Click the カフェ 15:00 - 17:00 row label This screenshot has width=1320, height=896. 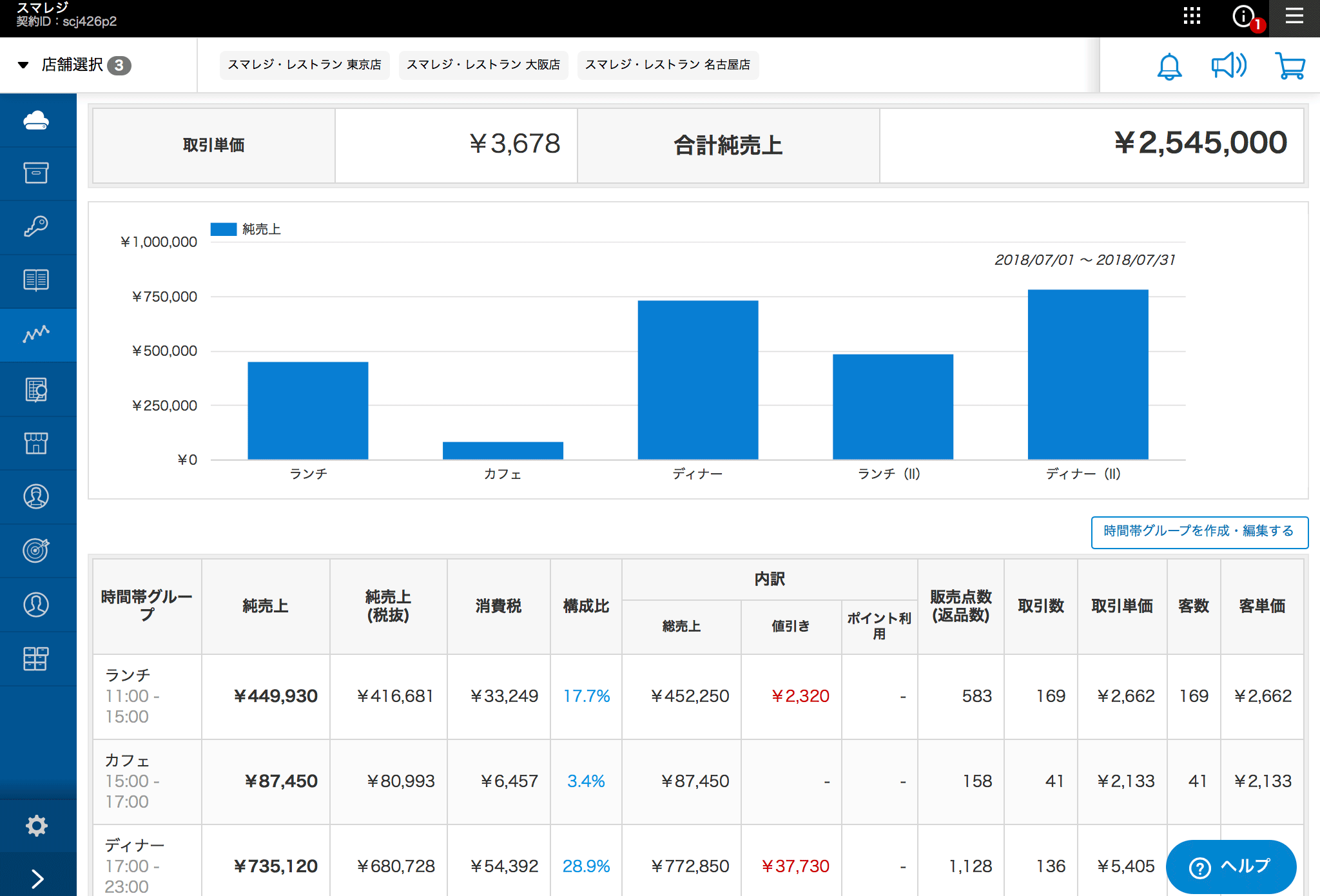(x=133, y=781)
